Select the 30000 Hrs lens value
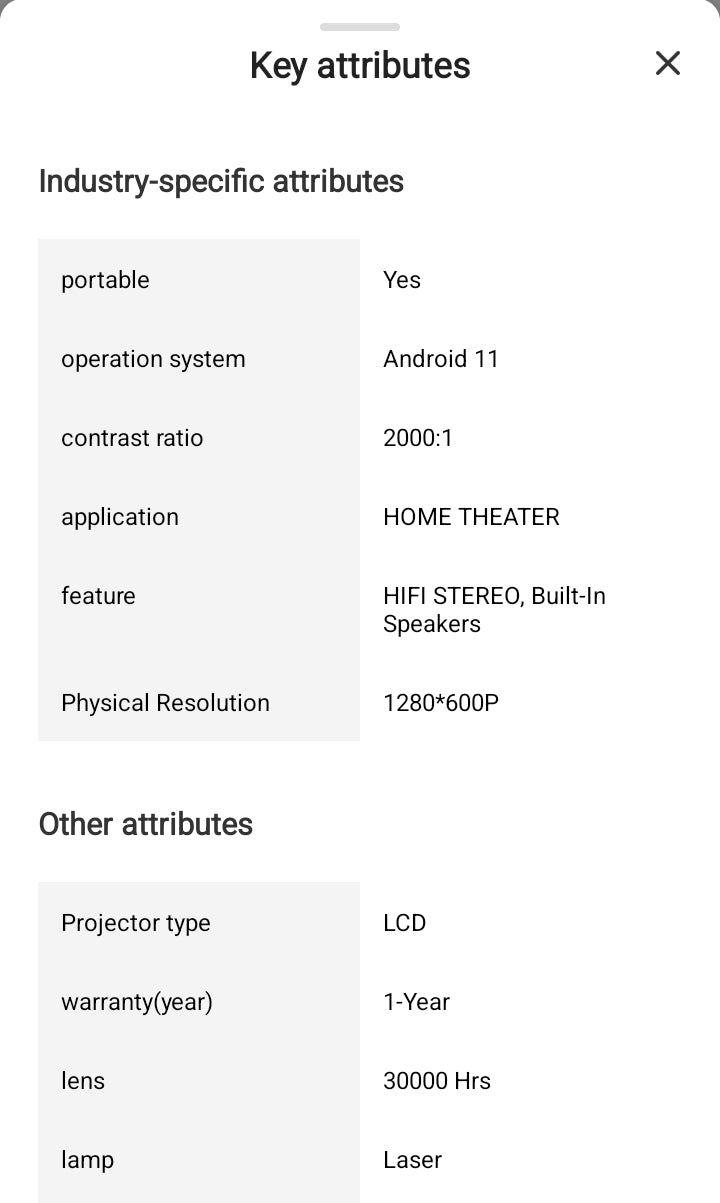720x1203 pixels. pos(436,1081)
